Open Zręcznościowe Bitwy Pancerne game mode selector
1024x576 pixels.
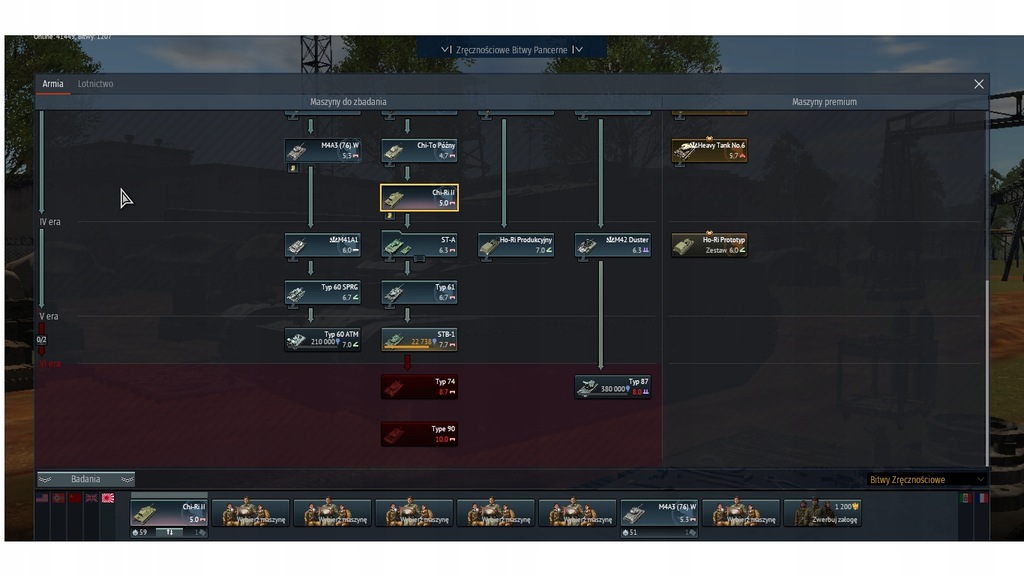point(511,50)
